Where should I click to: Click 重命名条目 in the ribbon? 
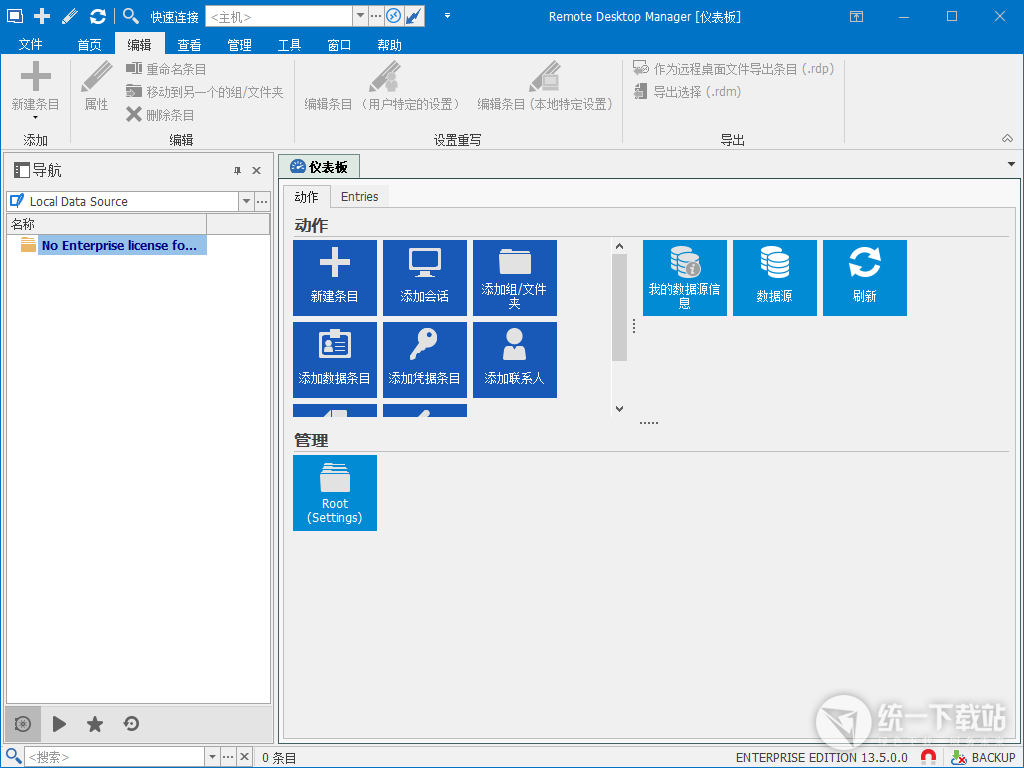[x=167, y=69]
